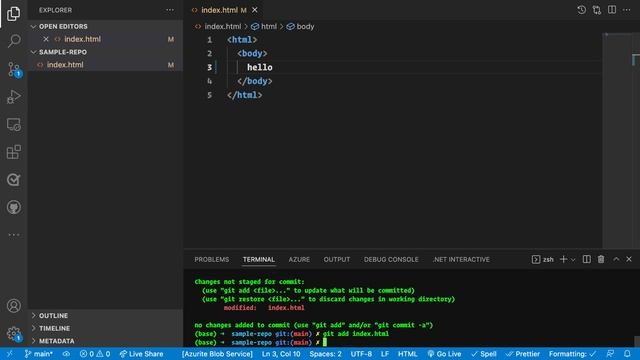Toggle the Spell checker status item
The height and width of the screenshot is (360, 640).
point(484,354)
